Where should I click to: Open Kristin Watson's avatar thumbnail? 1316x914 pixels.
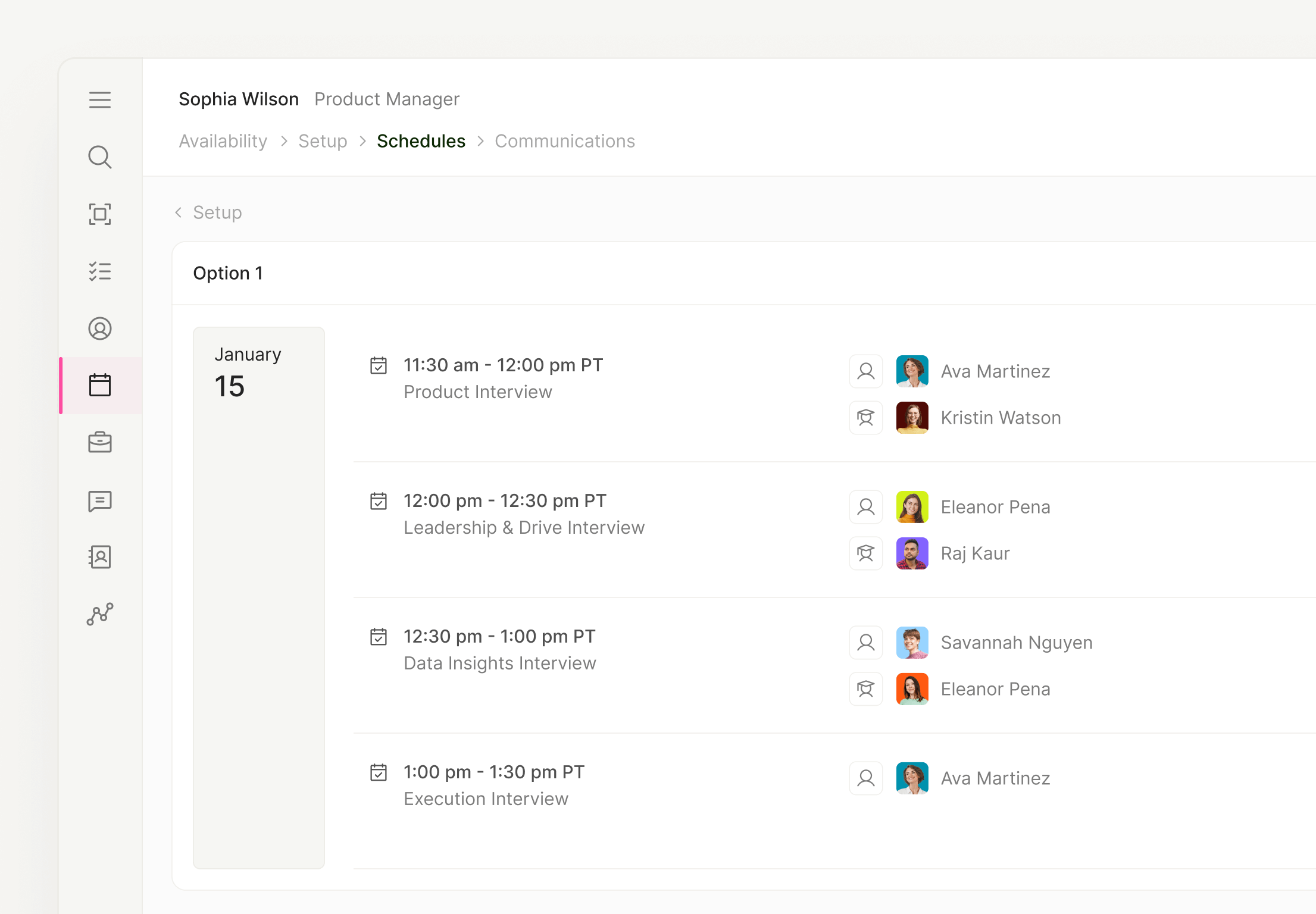(x=912, y=418)
